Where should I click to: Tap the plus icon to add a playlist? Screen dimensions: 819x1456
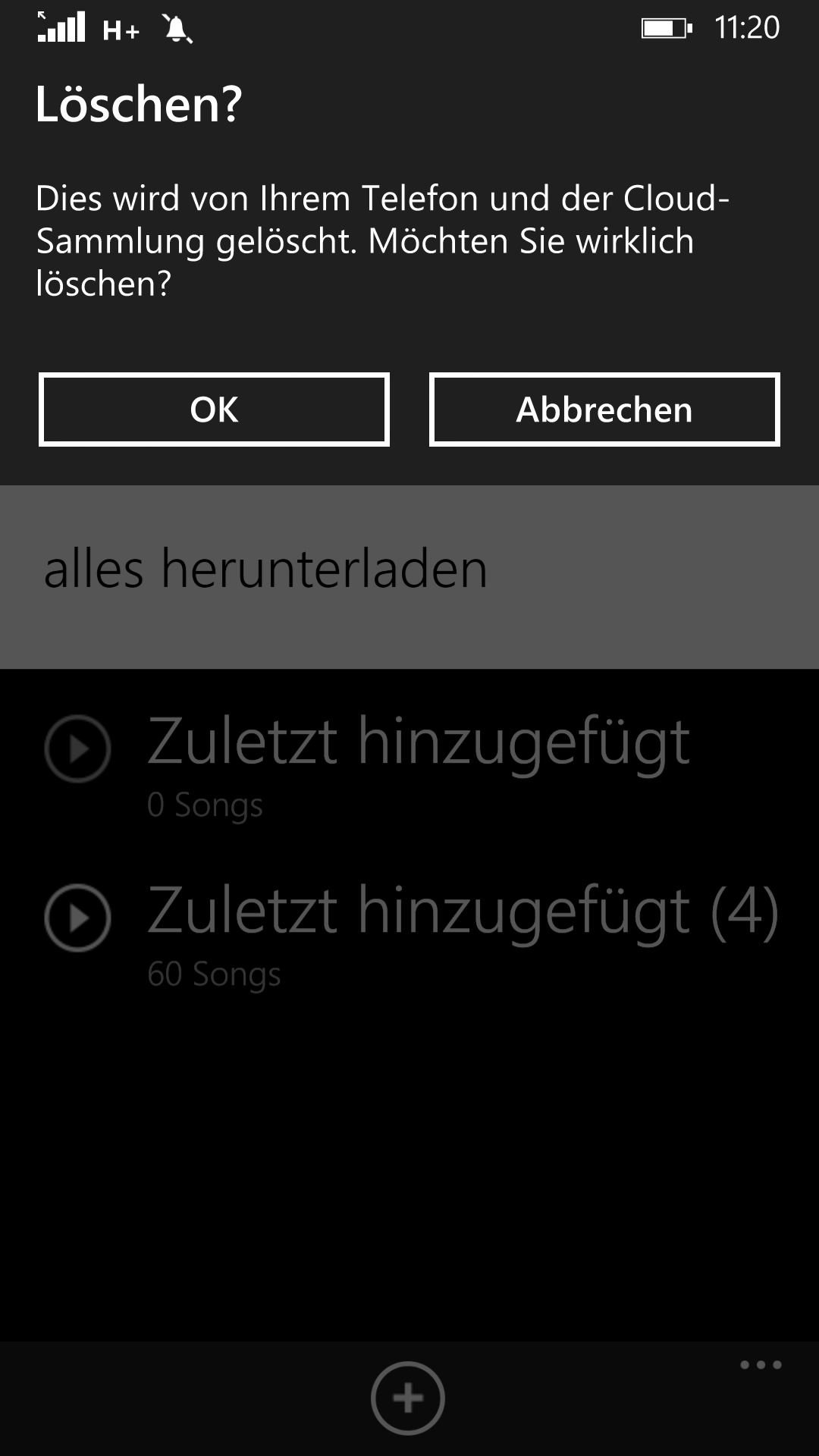tap(408, 1398)
